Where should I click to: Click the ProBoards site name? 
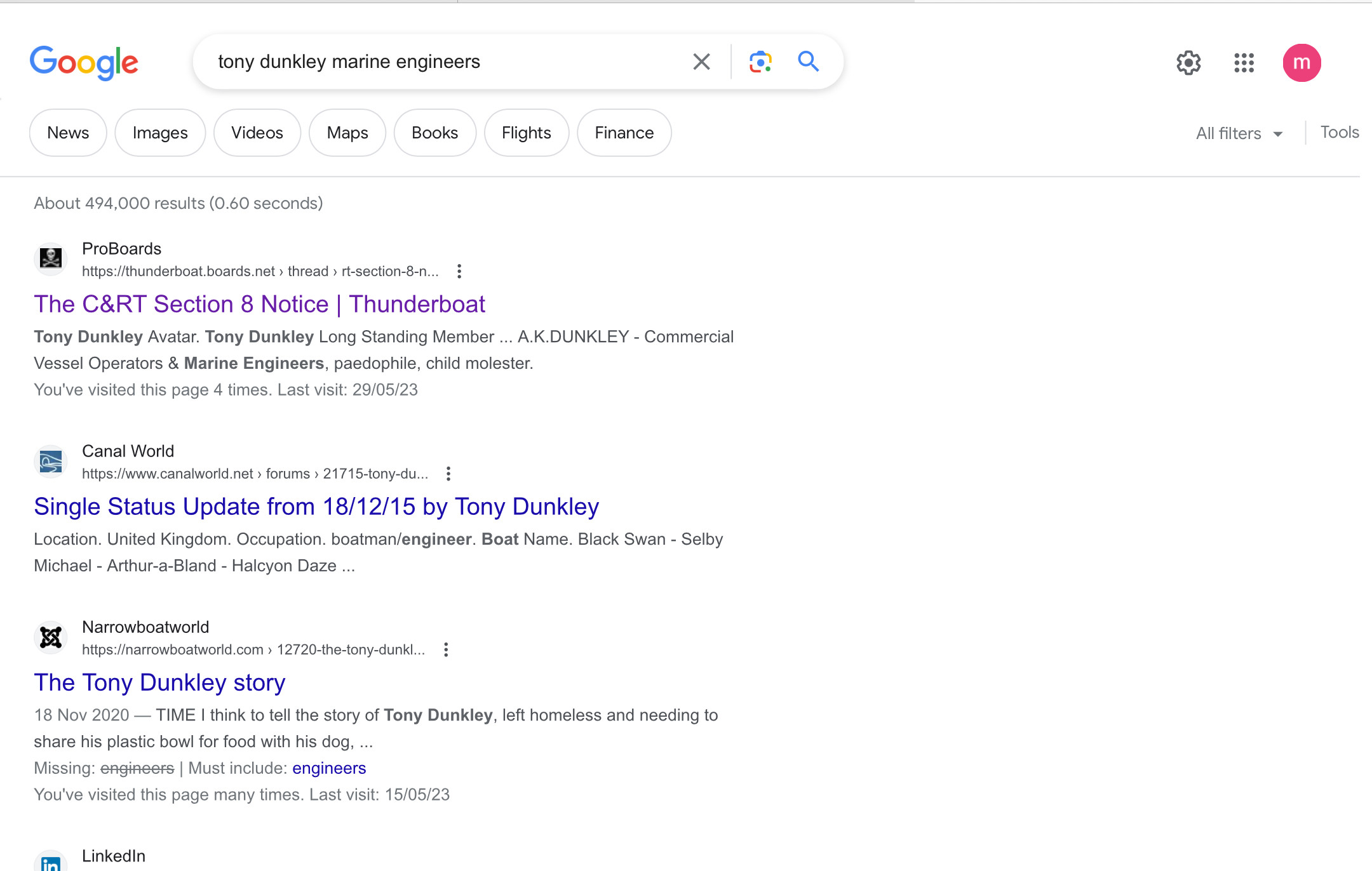click(x=121, y=248)
